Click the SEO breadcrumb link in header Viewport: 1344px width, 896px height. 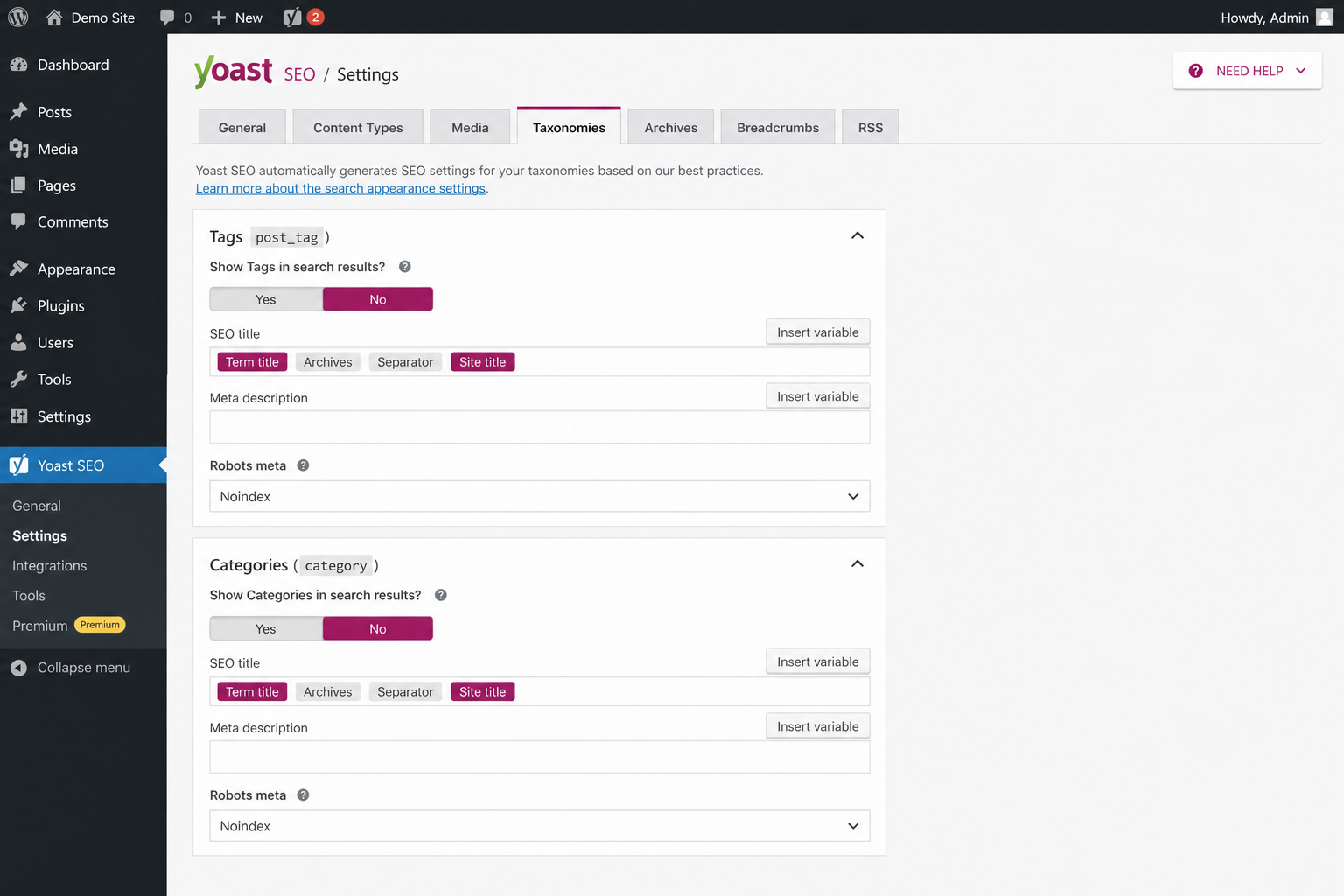299,74
